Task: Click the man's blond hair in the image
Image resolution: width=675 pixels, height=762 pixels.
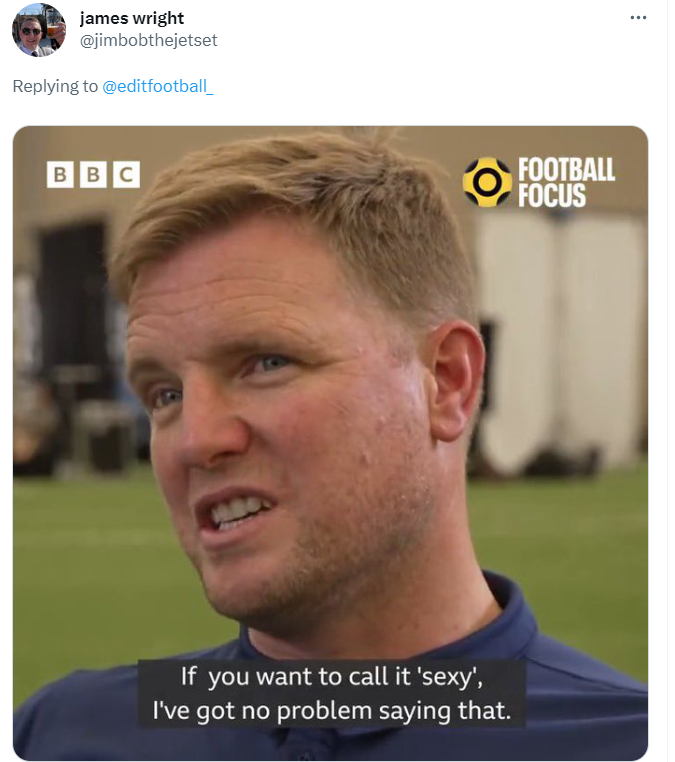Action: click(x=300, y=210)
